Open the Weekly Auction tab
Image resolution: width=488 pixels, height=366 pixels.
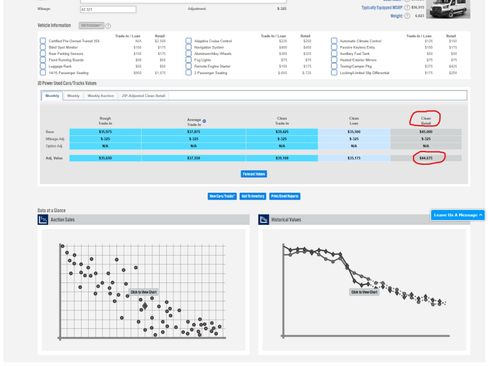tap(101, 96)
